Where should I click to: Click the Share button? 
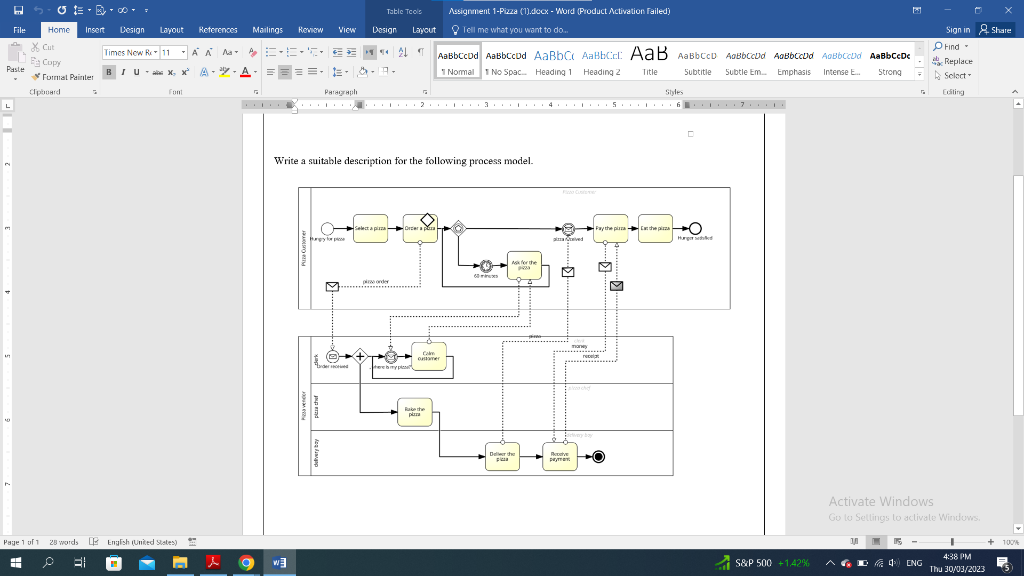pos(995,30)
